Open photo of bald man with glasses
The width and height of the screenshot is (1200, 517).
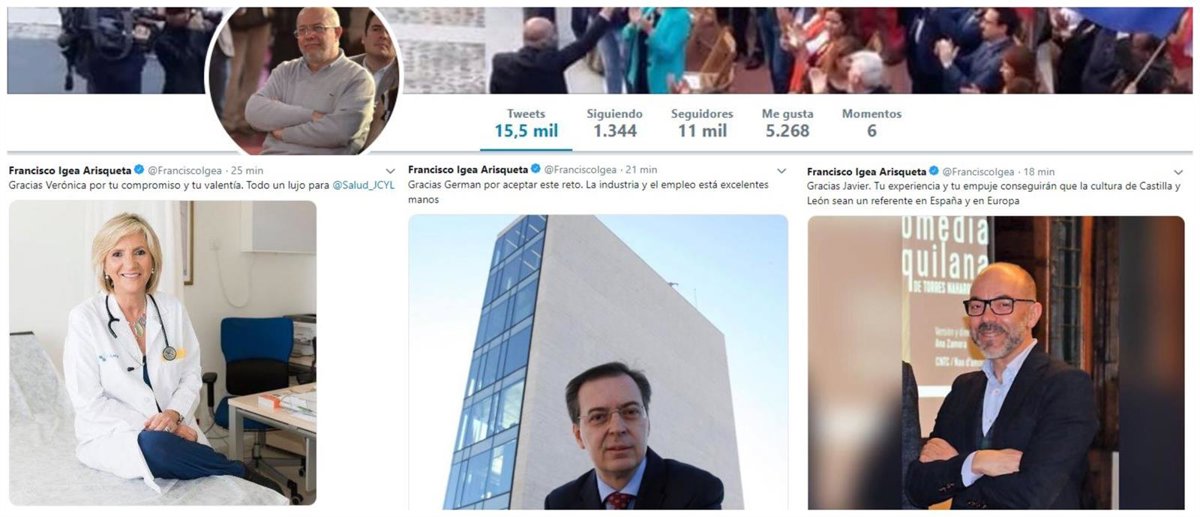(996, 362)
